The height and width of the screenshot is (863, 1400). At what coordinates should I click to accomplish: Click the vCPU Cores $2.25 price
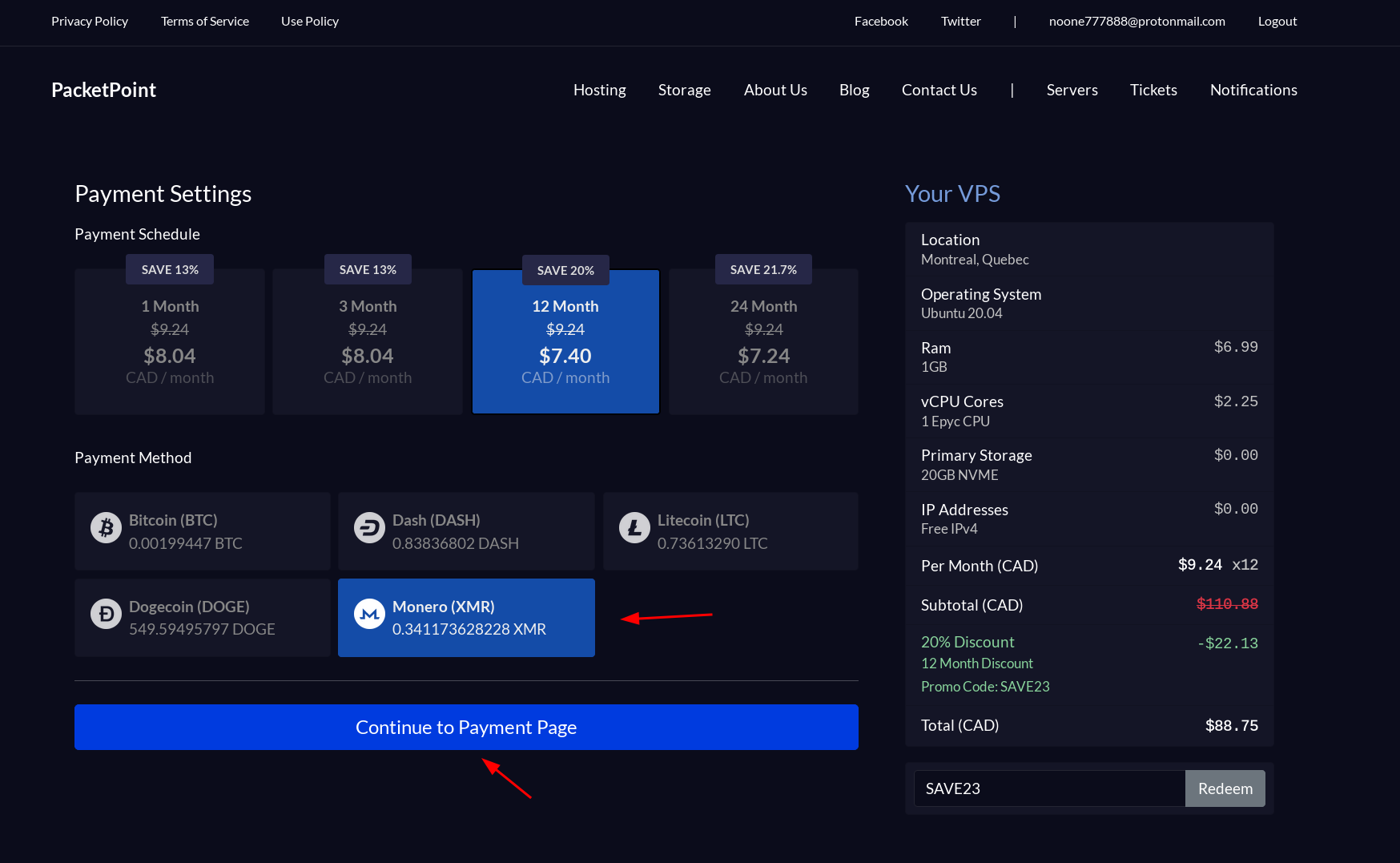coord(1236,401)
